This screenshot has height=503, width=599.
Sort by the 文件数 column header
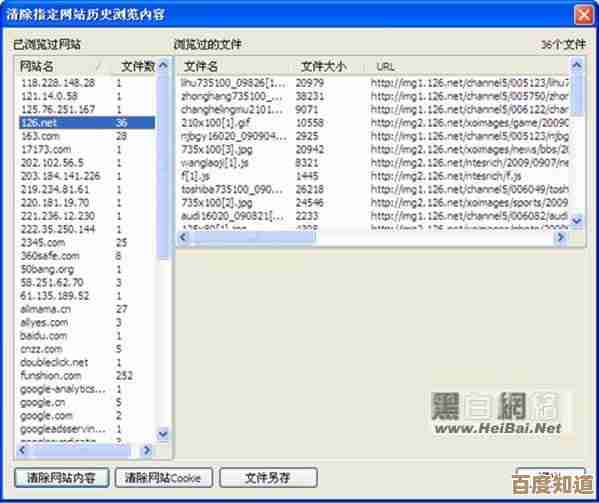coord(138,66)
